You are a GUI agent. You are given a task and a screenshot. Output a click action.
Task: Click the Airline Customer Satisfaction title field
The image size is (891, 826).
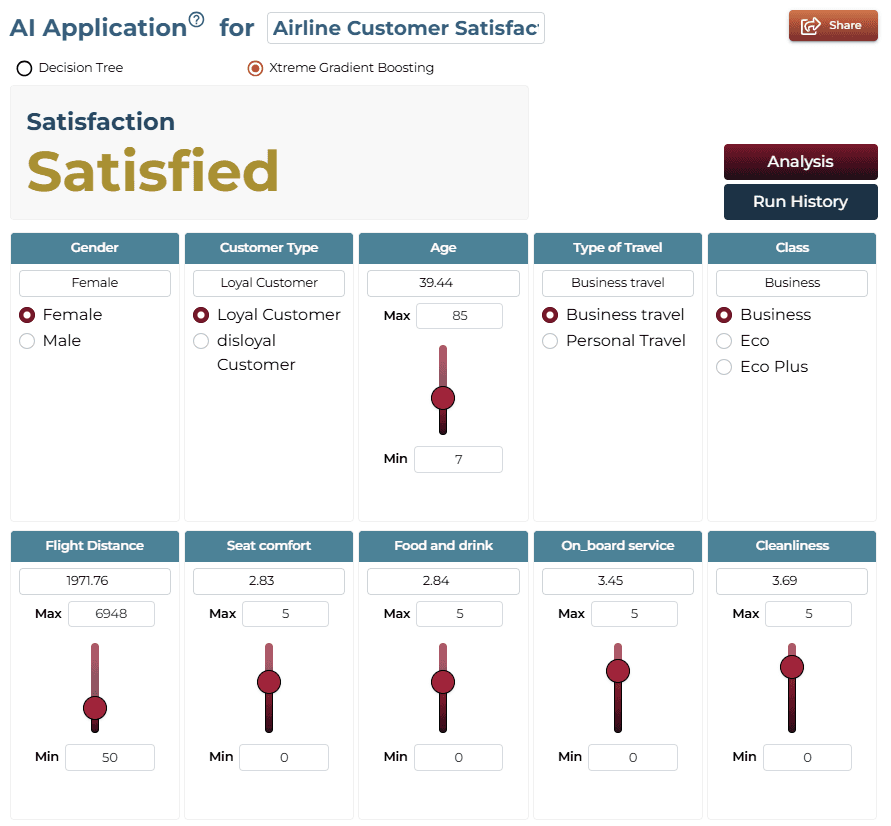[x=406, y=28]
